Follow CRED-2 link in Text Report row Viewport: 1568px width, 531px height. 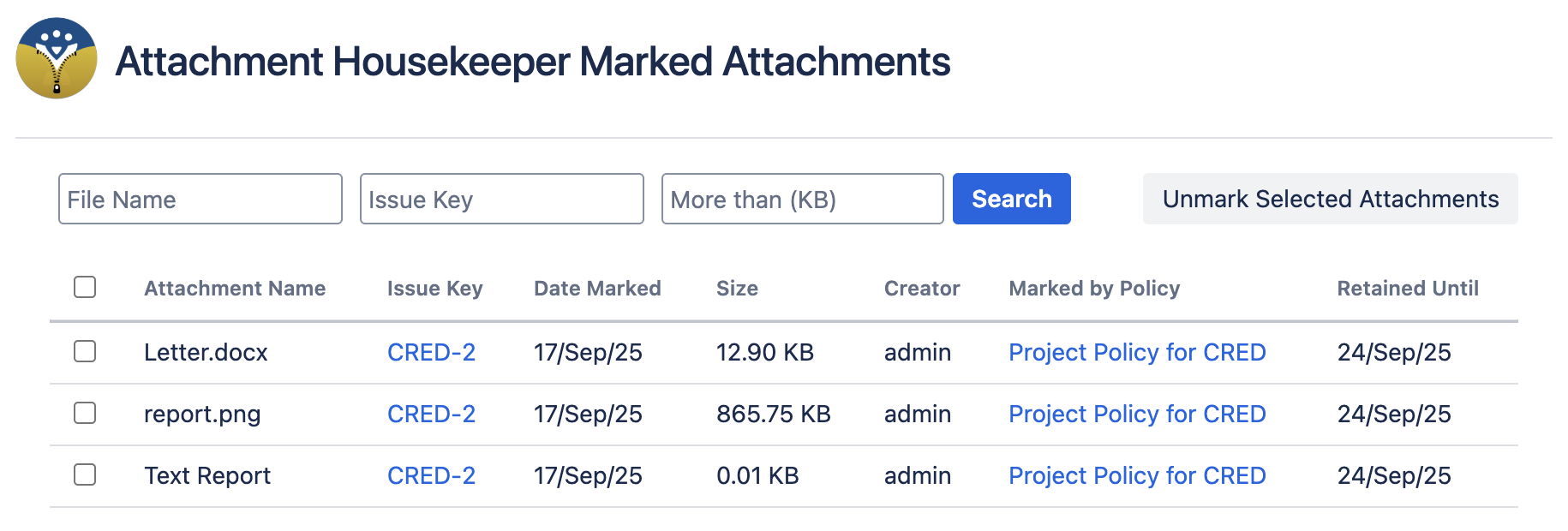click(x=431, y=475)
